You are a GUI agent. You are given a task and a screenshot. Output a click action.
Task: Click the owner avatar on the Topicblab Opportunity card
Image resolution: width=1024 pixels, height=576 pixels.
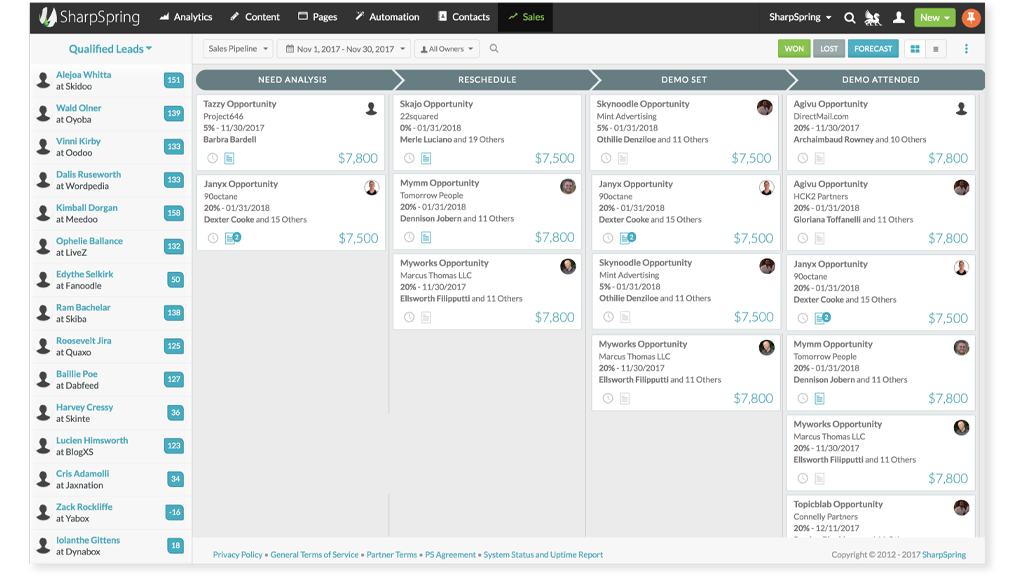pyautogui.click(x=961, y=507)
